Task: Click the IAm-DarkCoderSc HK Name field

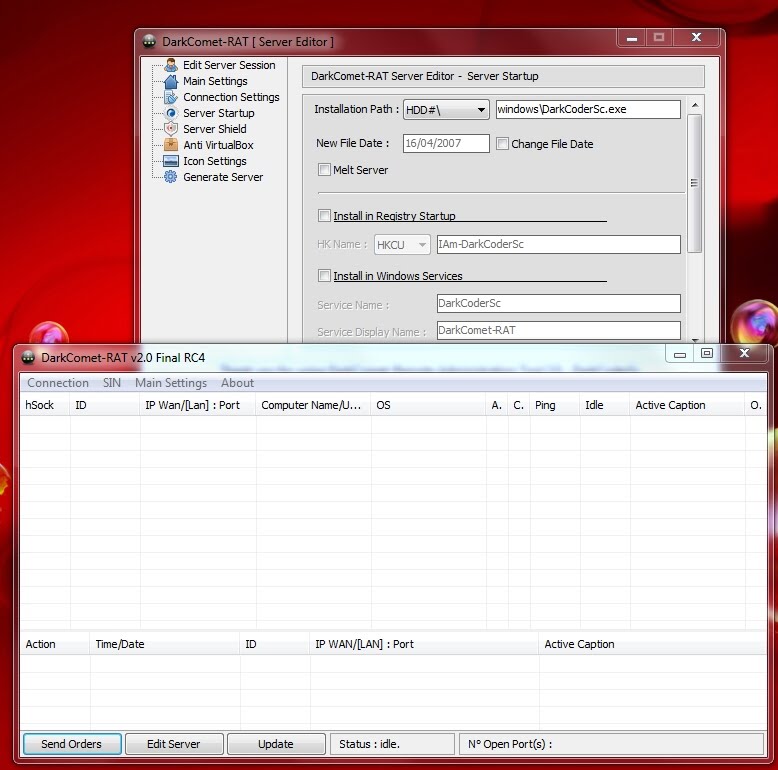Action: click(558, 244)
